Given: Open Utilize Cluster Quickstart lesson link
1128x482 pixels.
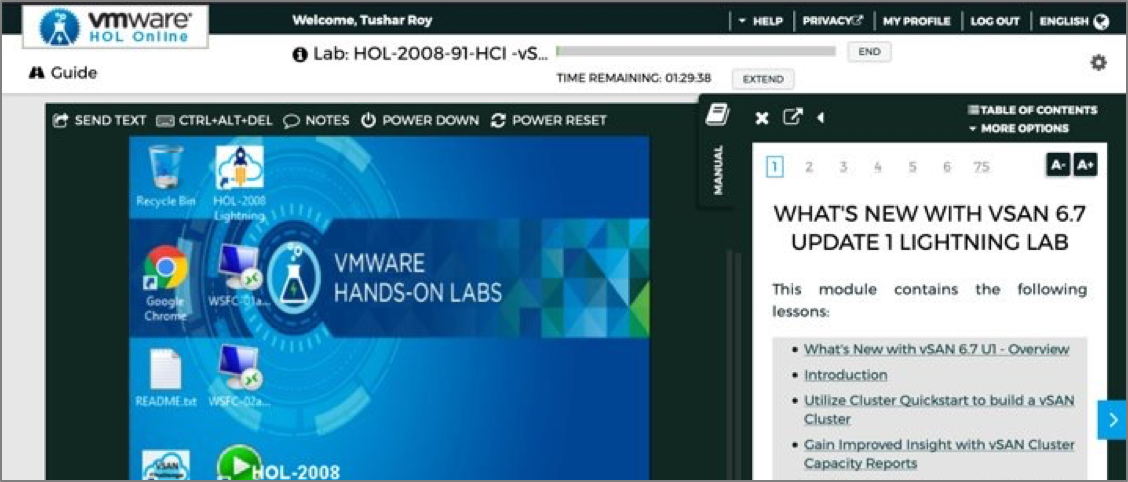Looking at the screenshot, I should tap(938, 409).
